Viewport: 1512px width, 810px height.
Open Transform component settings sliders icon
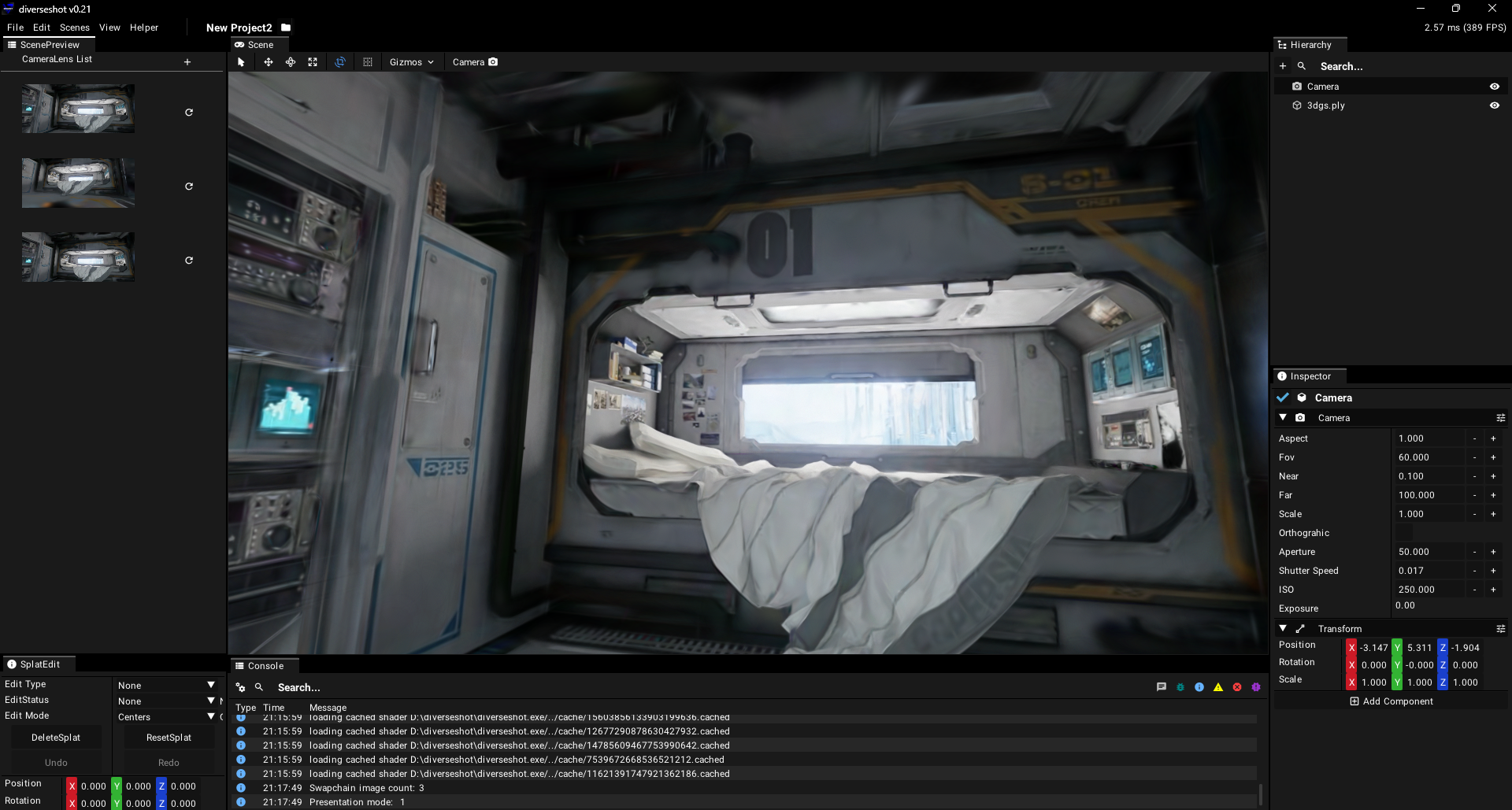[1501, 629]
